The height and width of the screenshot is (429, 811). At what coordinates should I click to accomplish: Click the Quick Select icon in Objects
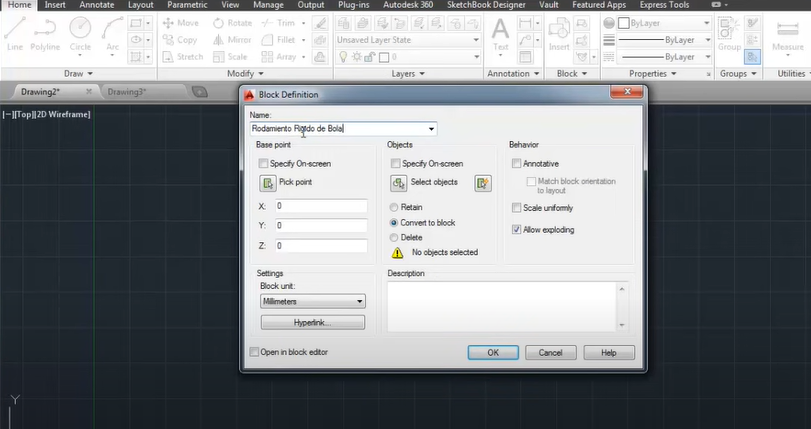pos(483,183)
